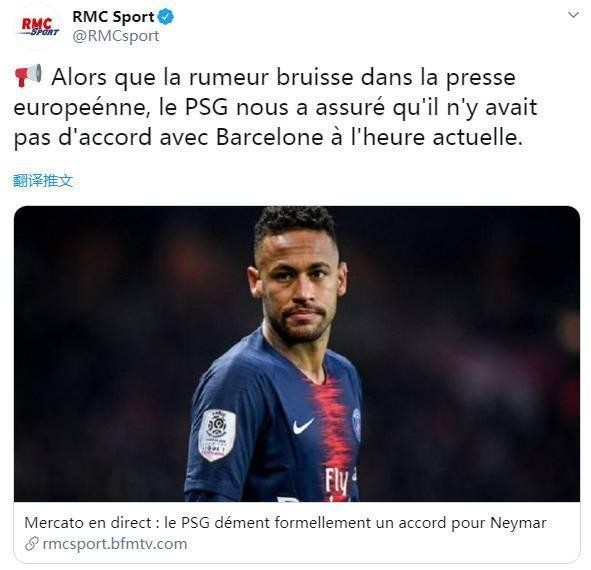
Task: Open the Neymar article card photo
Action: (x=297, y=354)
